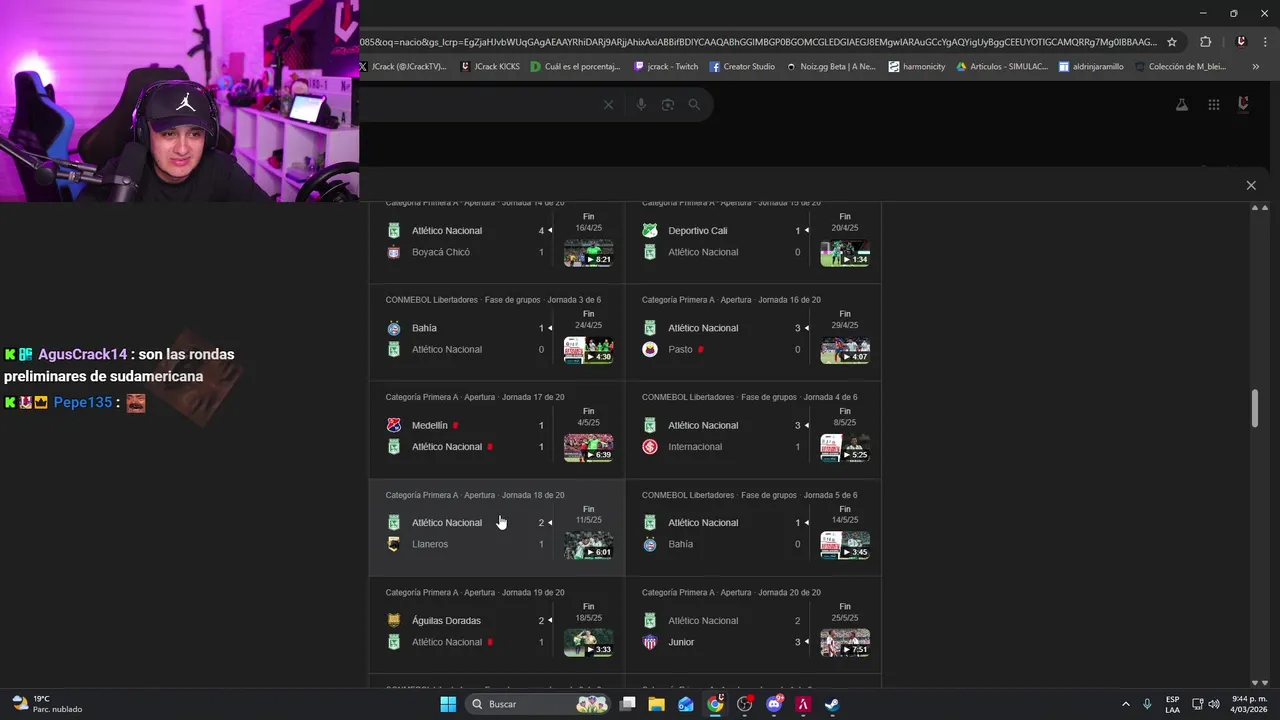Expand the hidden bookmarks chevron
This screenshot has width=1280, height=720.
(x=1255, y=67)
